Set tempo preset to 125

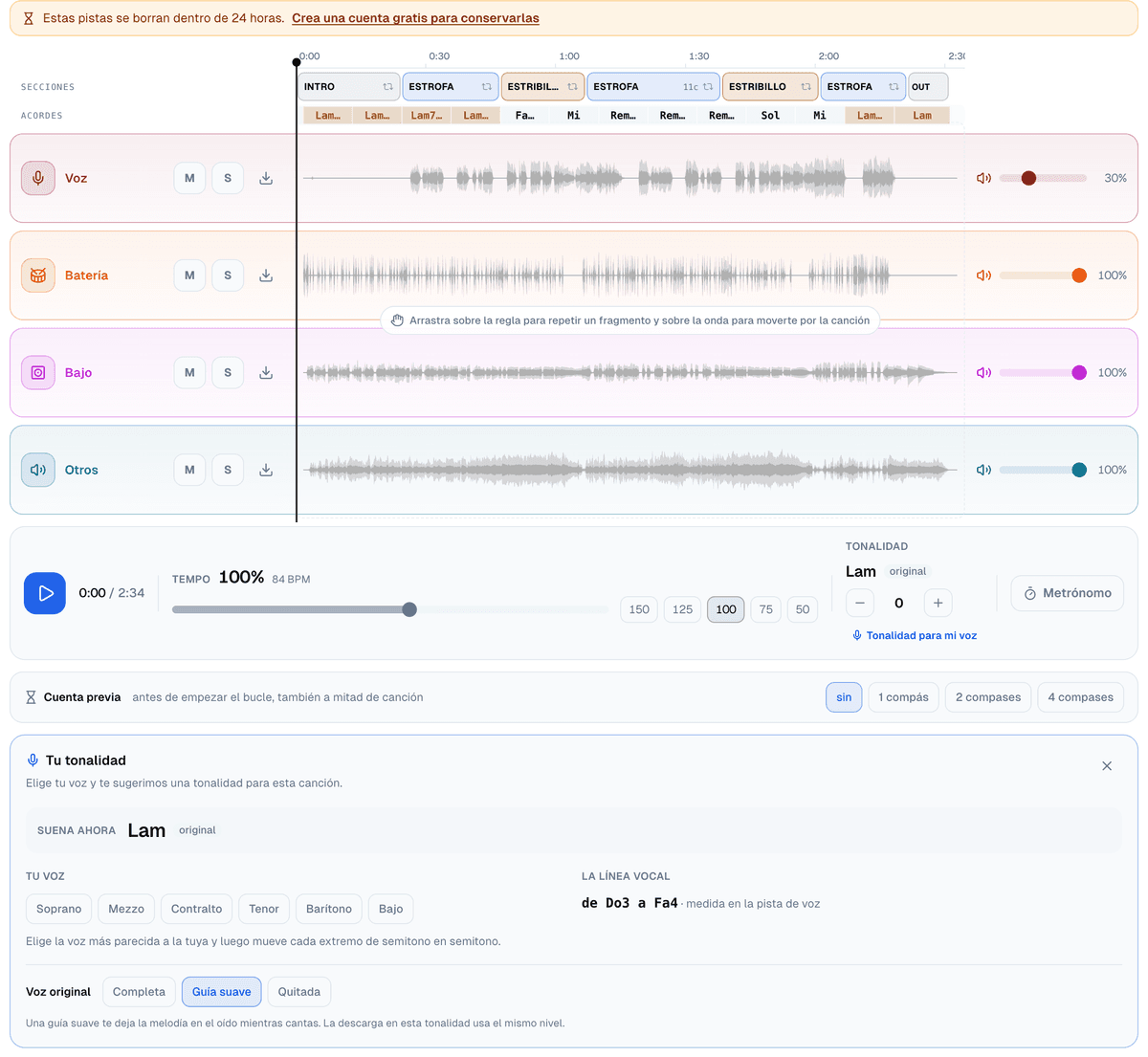pyautogui.click(x=682, y=609)
